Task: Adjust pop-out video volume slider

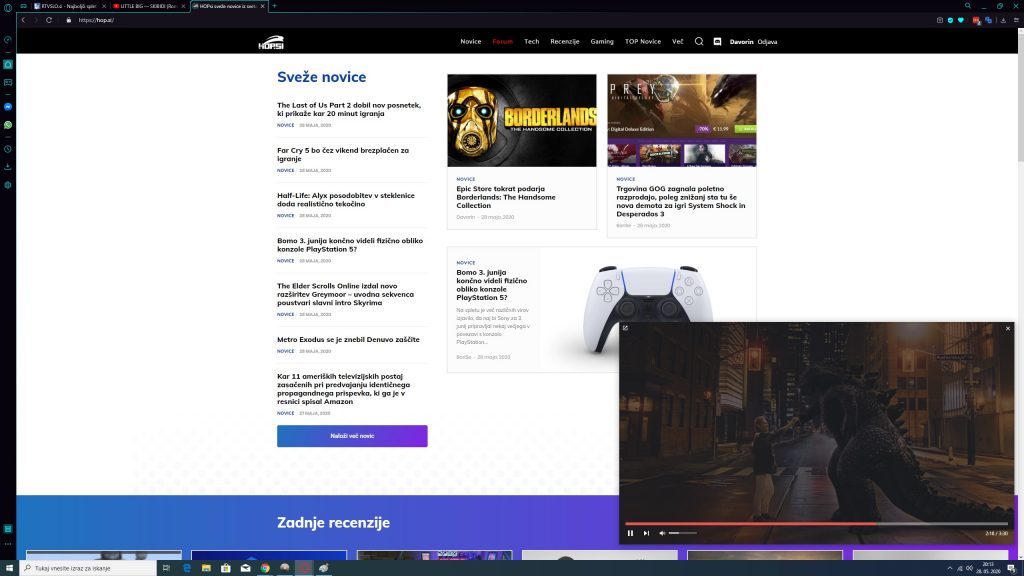Action: pos(682,533)
